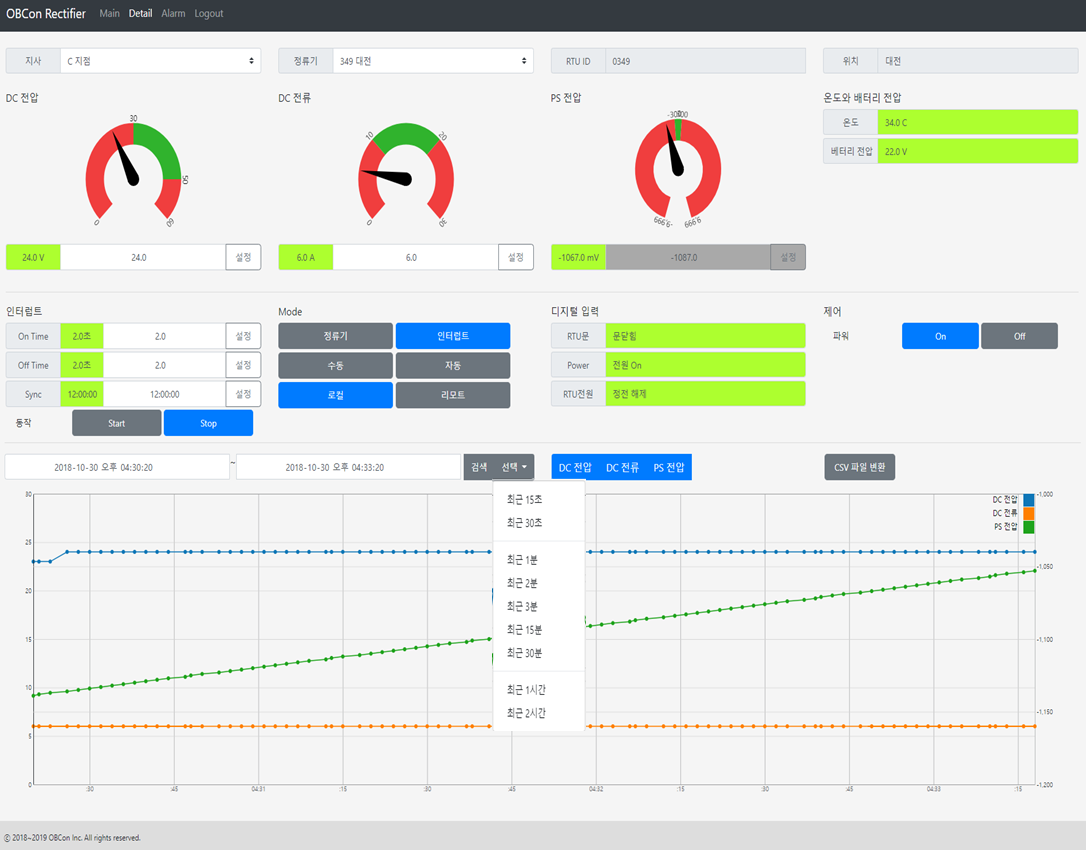The height and width of the screenshot is (850, 1086).
Task: Select 리모트 remote mode
Action: 453,395
